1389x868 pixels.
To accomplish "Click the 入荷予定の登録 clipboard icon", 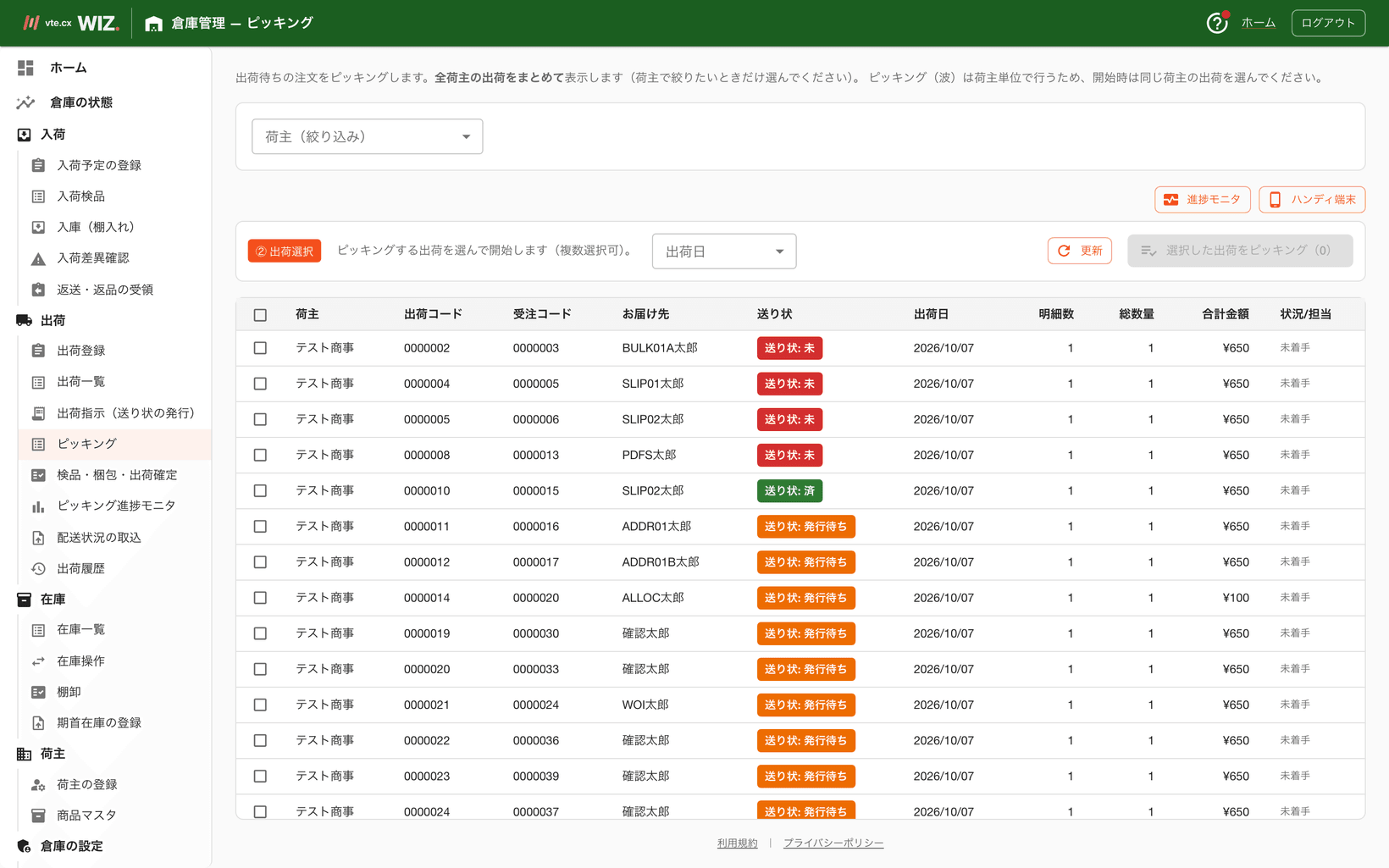I will (x=38, y=165).
